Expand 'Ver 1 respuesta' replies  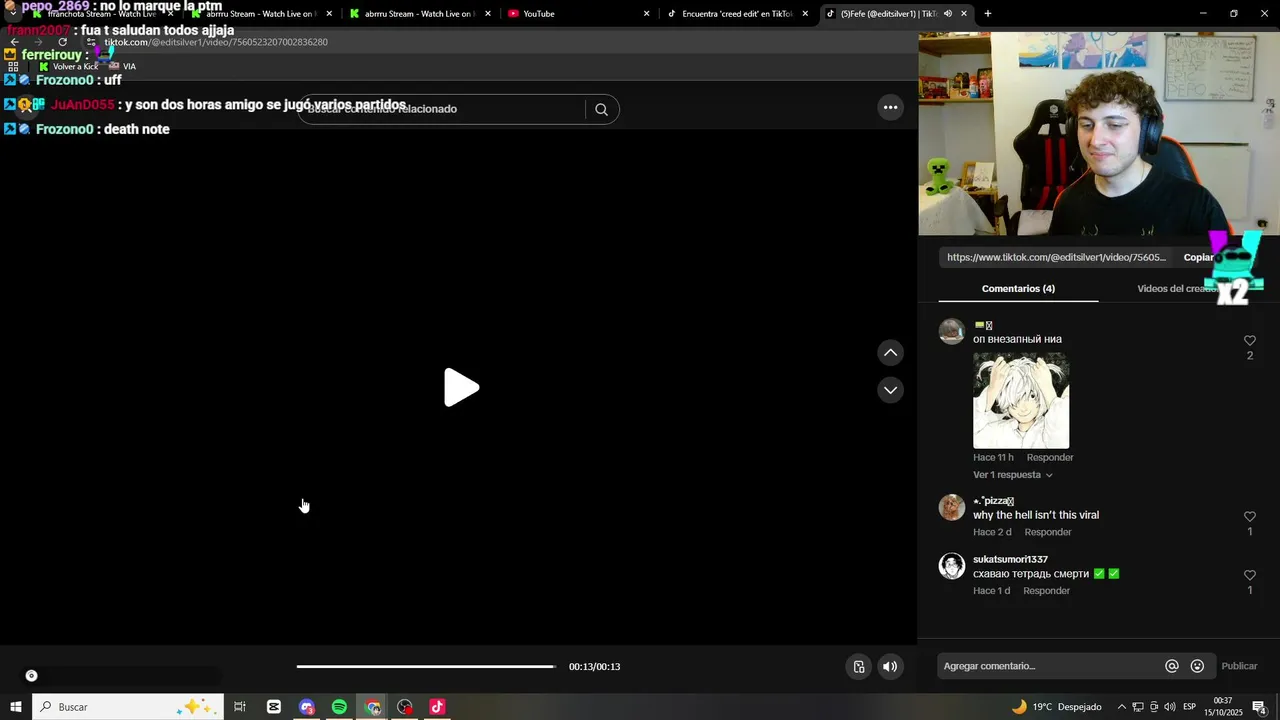[1012, 475]
